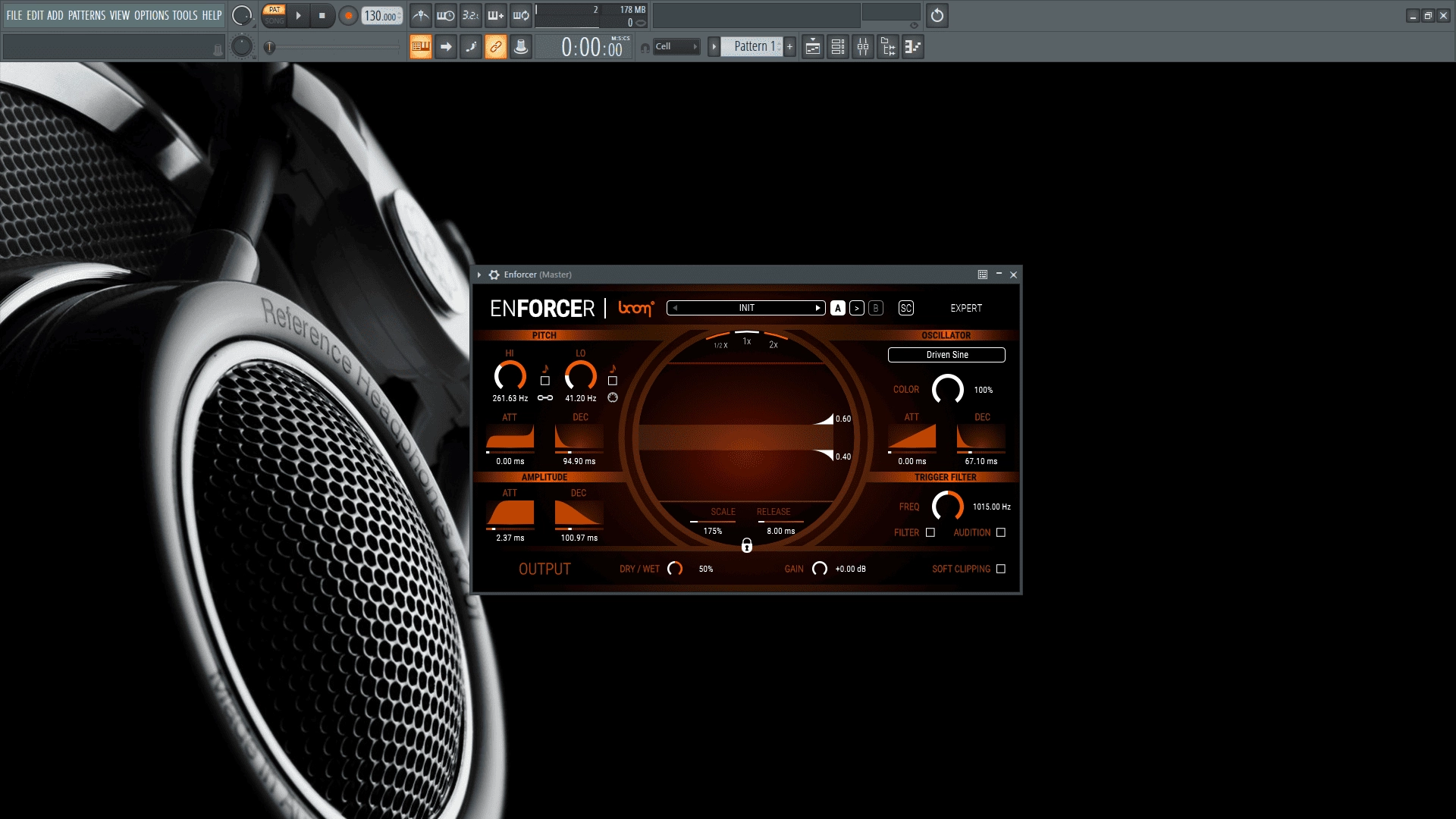Open Enforcer plugin settings gear icon
This screenshot has height=819, width=1456.
click(494, 275)
